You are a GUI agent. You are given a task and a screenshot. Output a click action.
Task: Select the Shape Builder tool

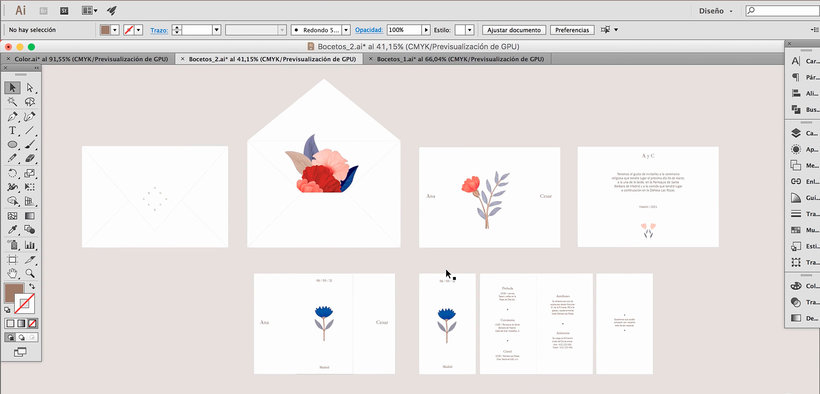pyautogui.click(x=13, y=201)
